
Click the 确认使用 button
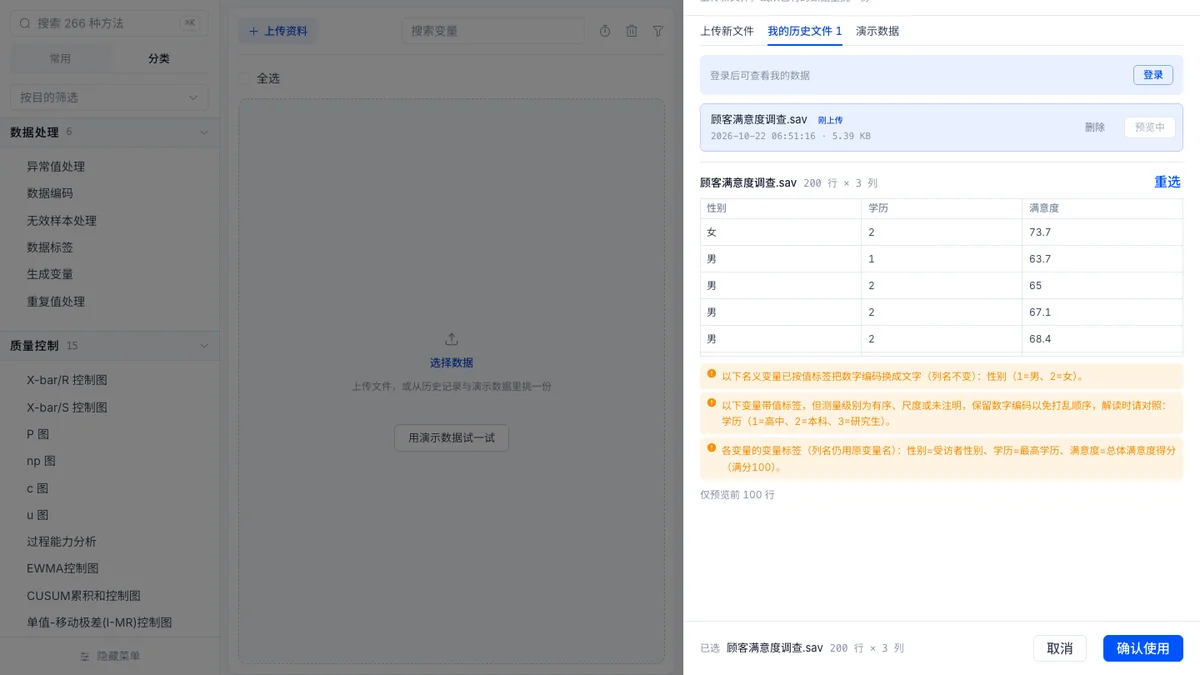(1143, 648)
